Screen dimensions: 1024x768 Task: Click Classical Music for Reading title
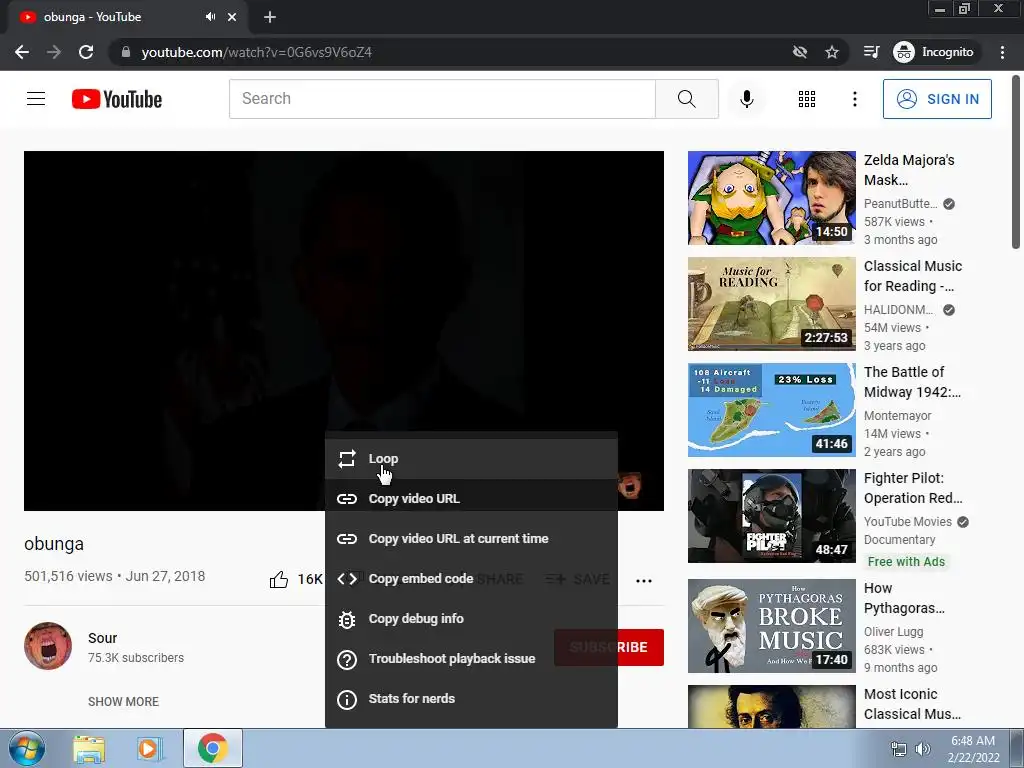(912, 276)
